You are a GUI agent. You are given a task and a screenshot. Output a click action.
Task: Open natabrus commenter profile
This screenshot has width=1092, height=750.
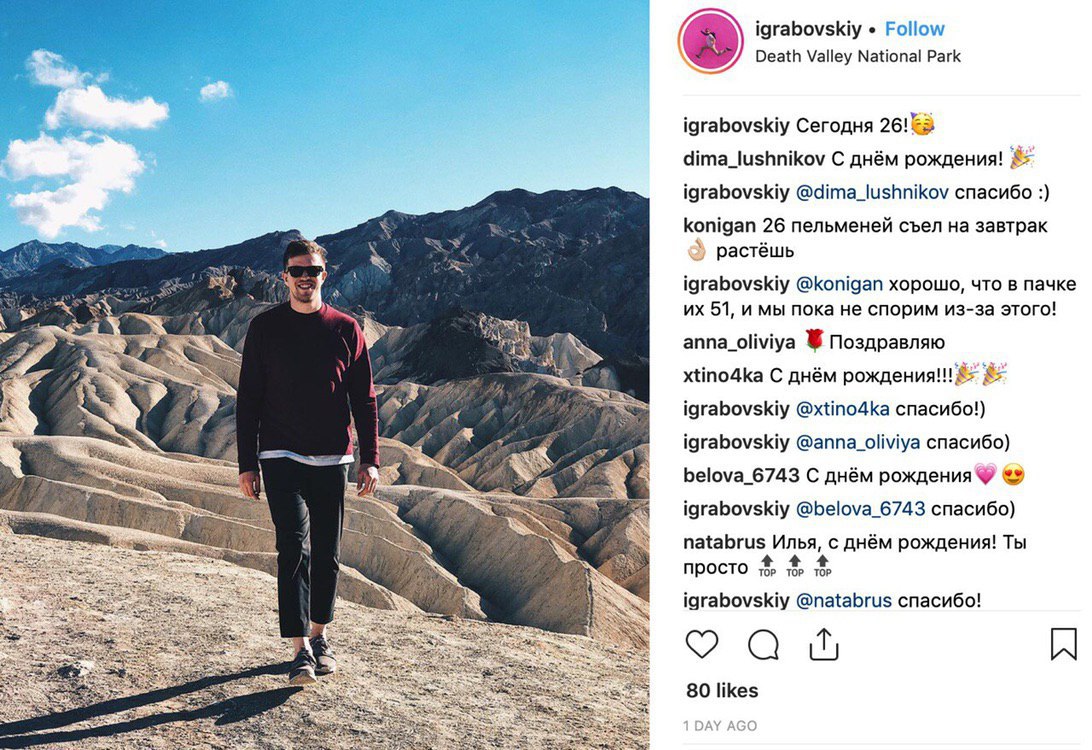point(724,542)
